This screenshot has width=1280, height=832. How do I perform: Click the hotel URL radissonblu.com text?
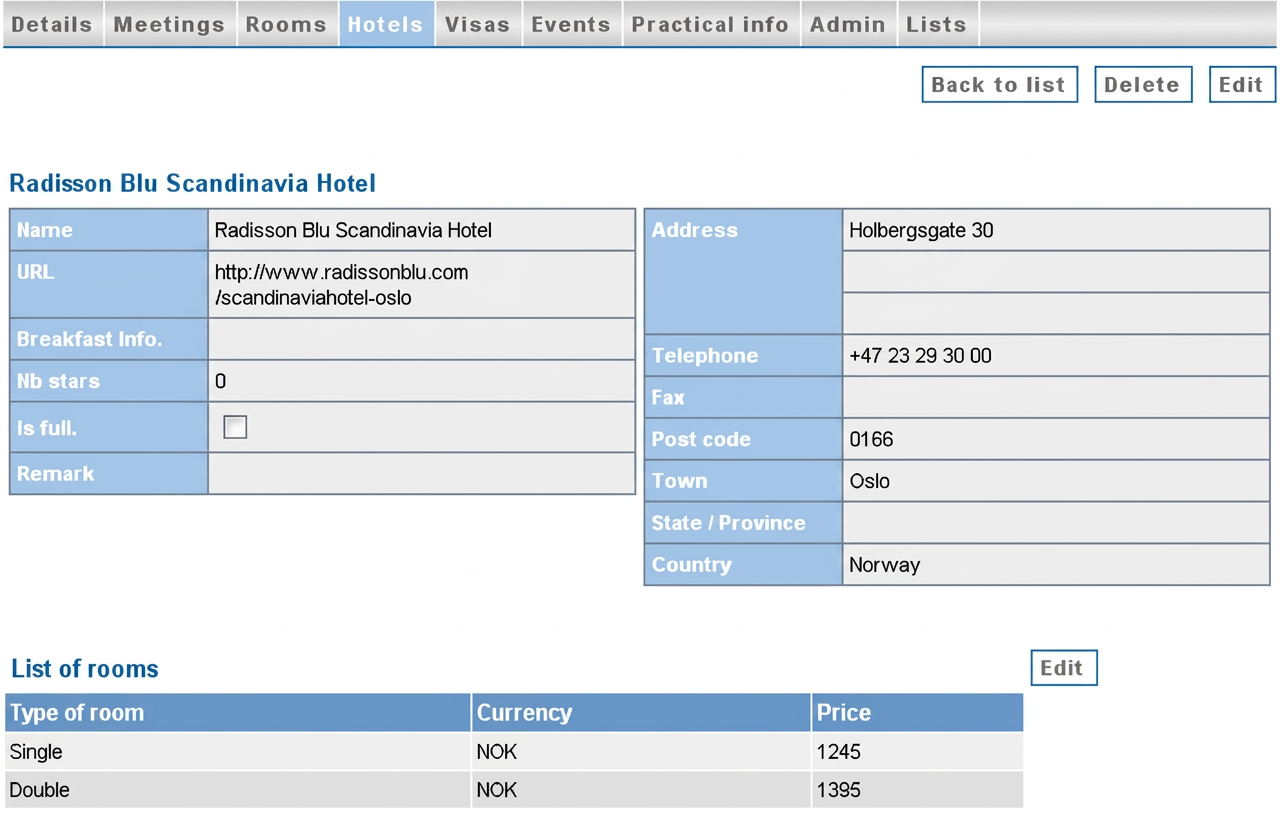point(341,285)
